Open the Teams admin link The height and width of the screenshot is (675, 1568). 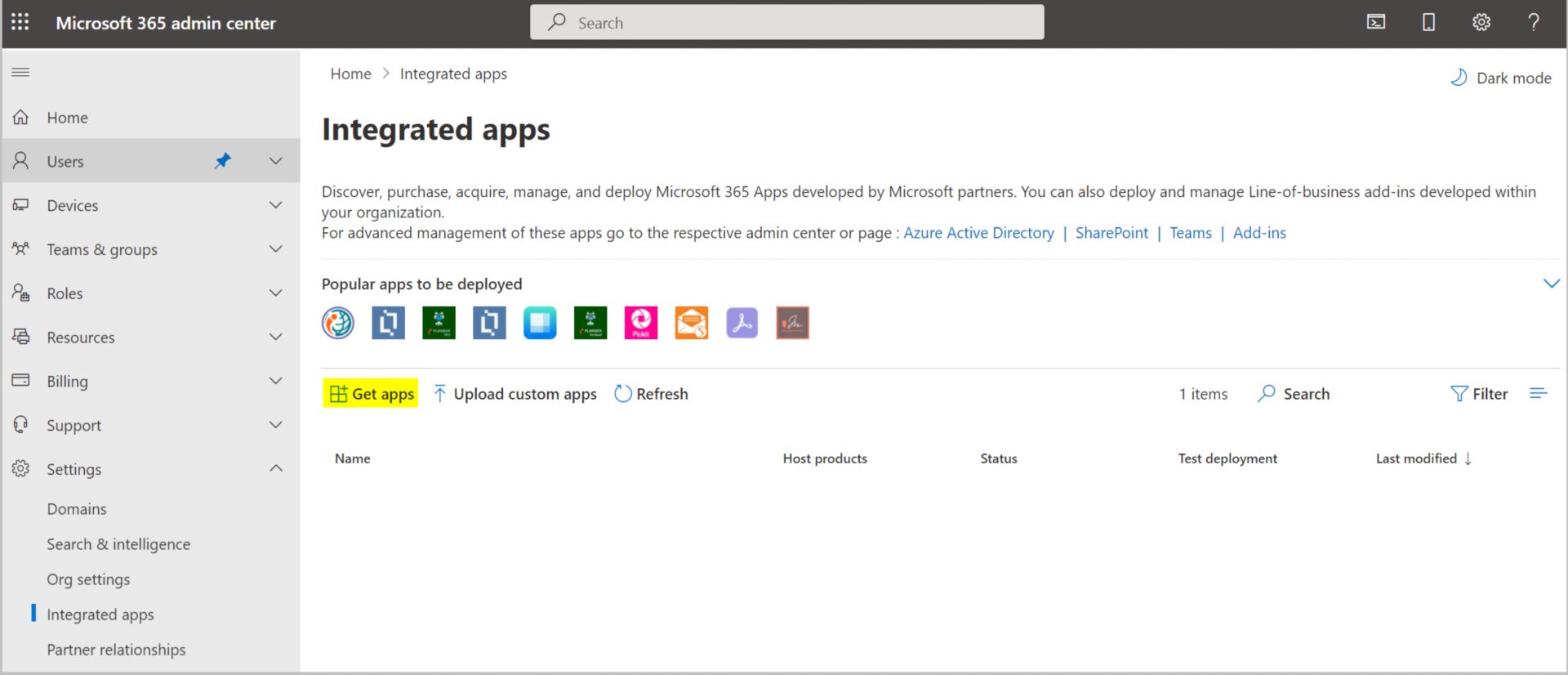(x=1191, y=233)
